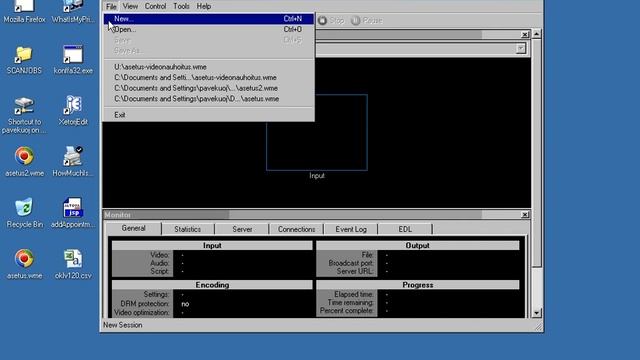
Task: Click the File menu
Action: 111,6
